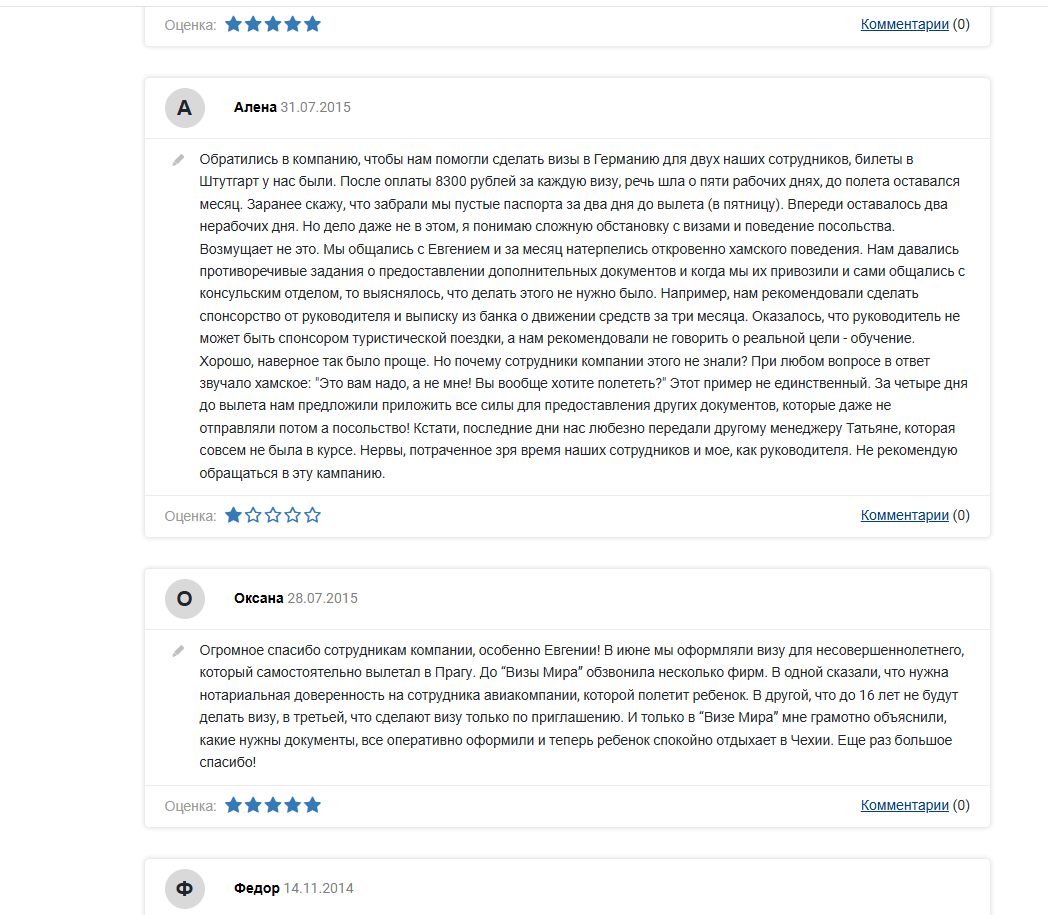Open Комментарии link under Алена's review
1048x915 pixels.
click(904, 516)
